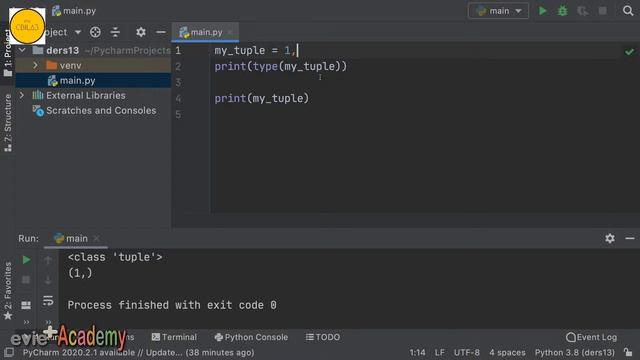The height and width of the screenshot is (360, 640).
Task: Open Python 3.8 (ders13) interpreter selector
Action: [x=575, y=353]
